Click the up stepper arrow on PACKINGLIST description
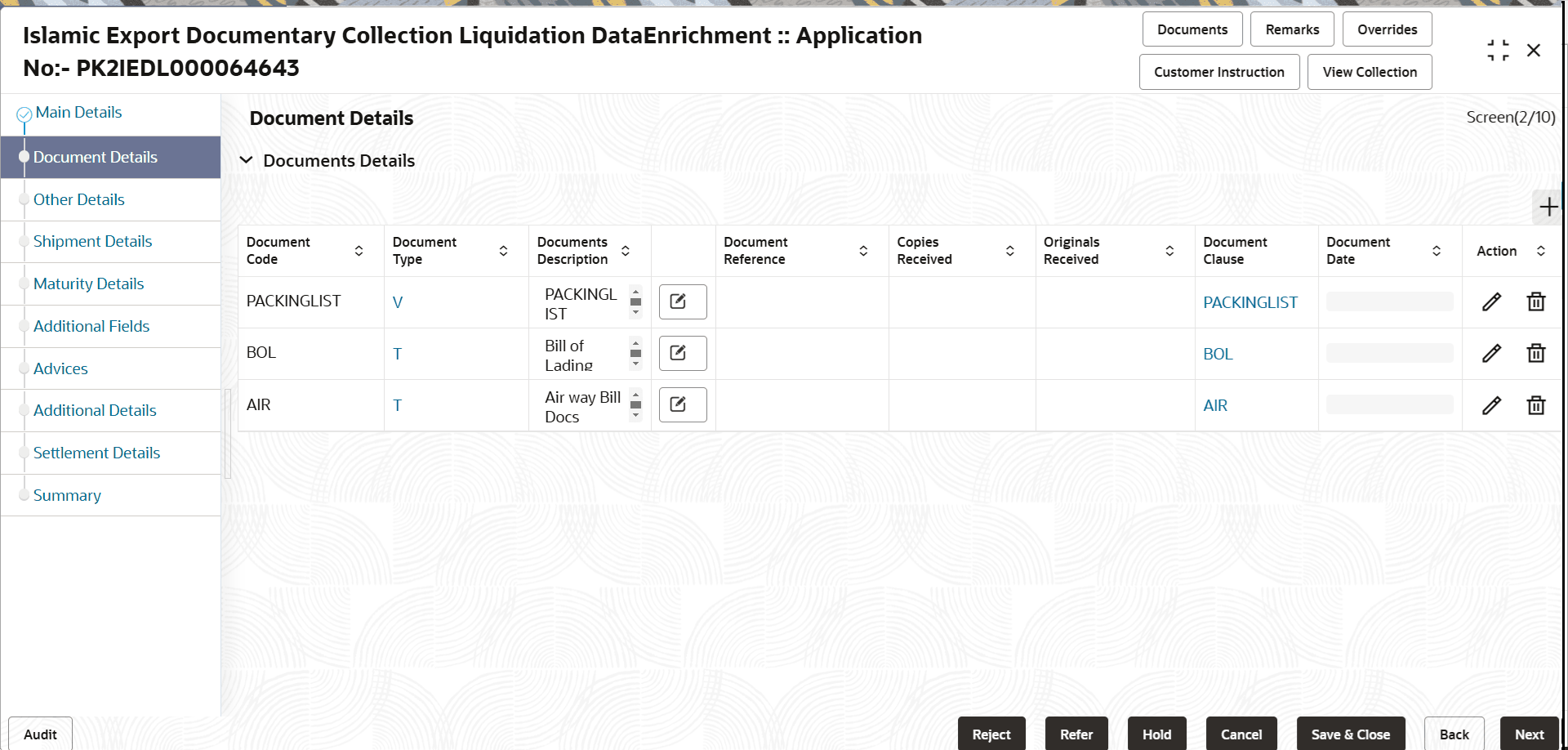Viewport: 1568px width, 750px height. coord(635,291)
